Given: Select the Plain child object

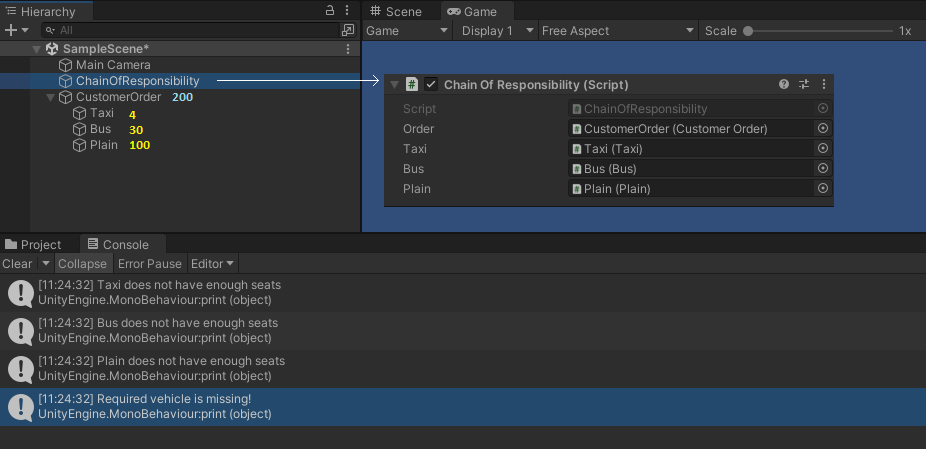Looking at the screenshot, I should pos(103,145).
